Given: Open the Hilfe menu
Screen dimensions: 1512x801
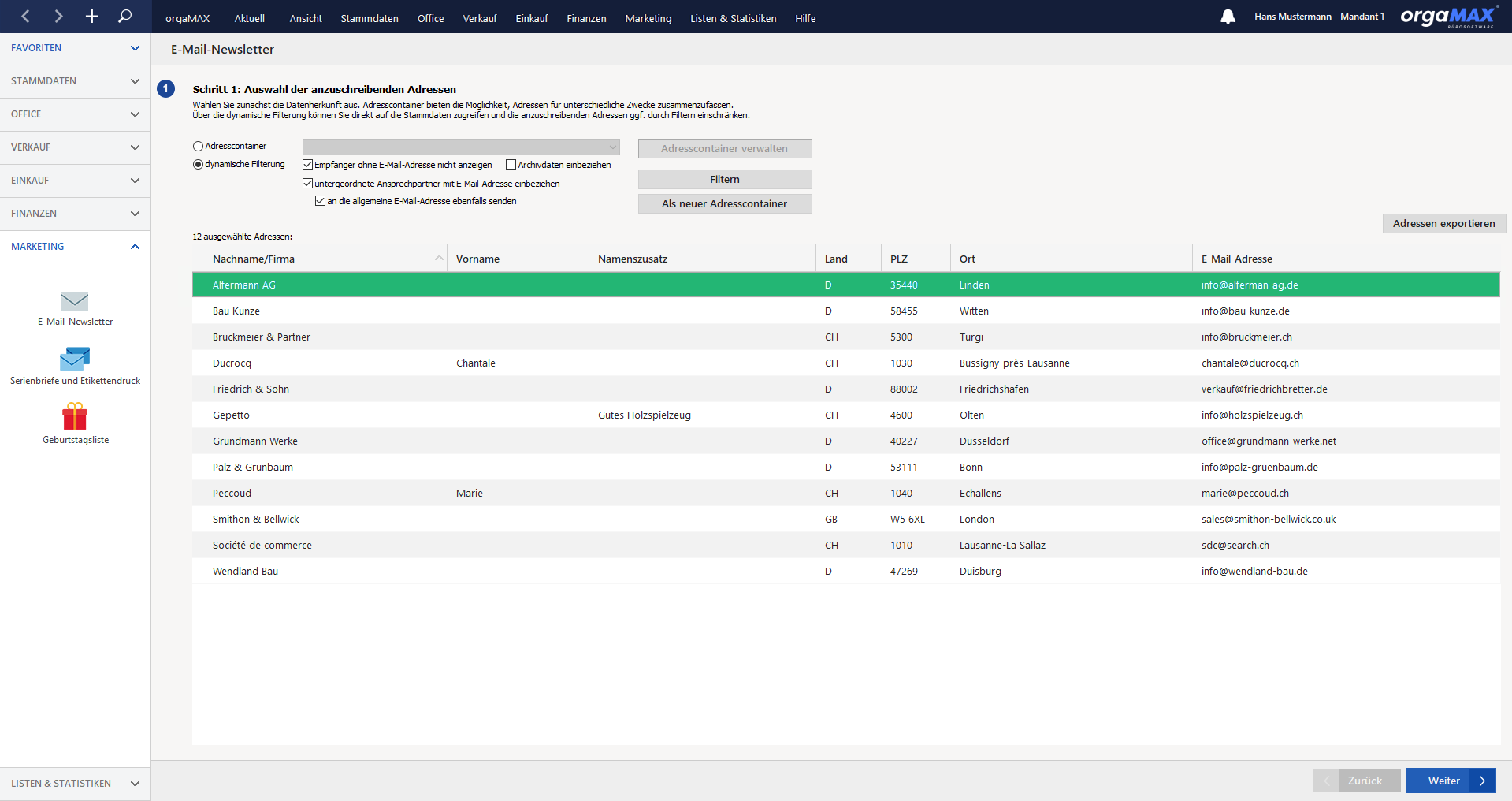Looking at the screenshot, I should tap(805, 18).
